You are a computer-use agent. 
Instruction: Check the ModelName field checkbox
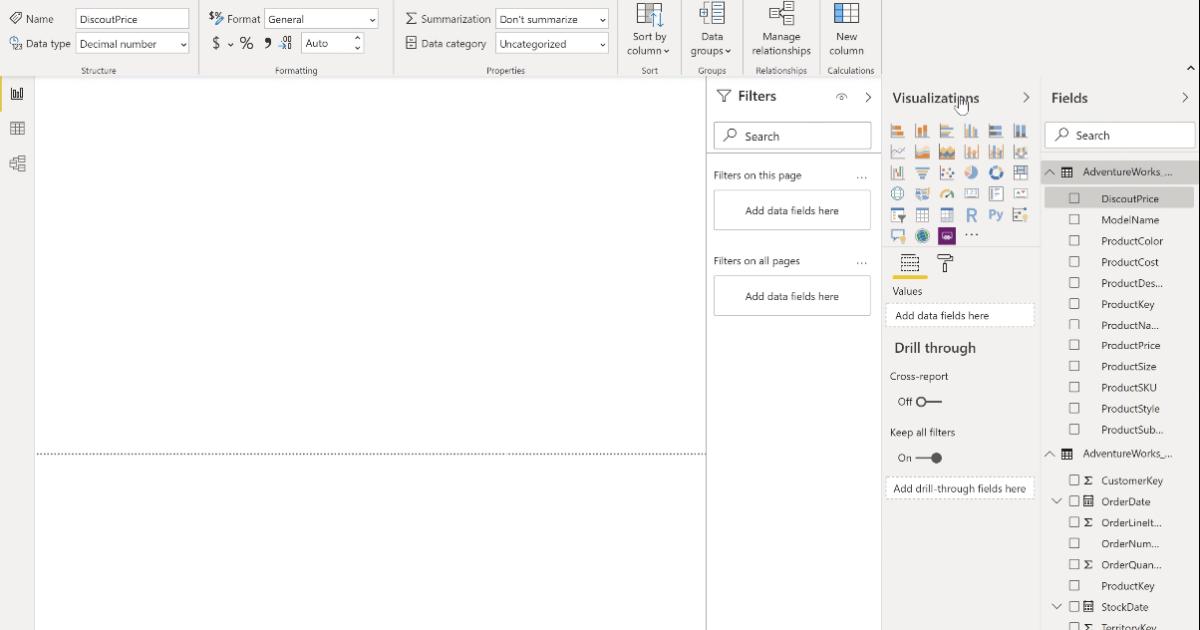click(x=1074, y=219)
